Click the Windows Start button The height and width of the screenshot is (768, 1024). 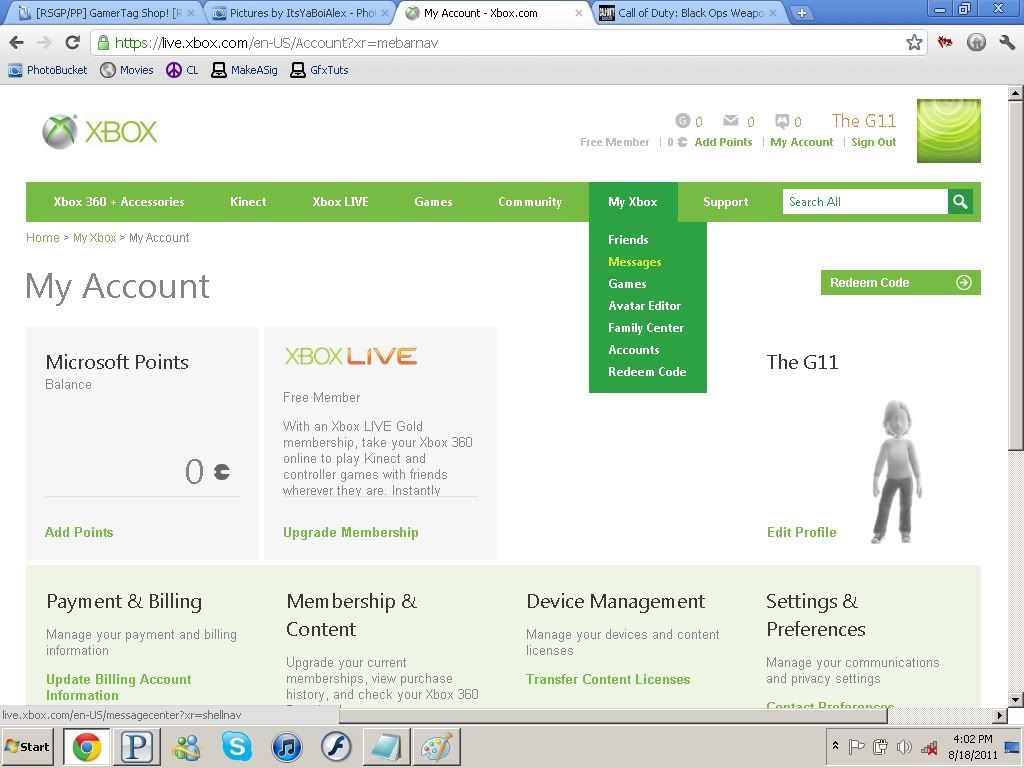click(x=27, y=746)
